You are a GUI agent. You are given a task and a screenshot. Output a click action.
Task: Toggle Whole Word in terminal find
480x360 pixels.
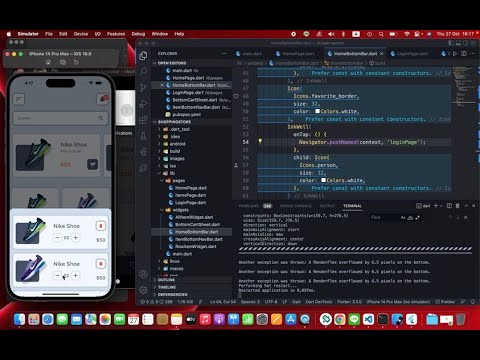(410, 217)
